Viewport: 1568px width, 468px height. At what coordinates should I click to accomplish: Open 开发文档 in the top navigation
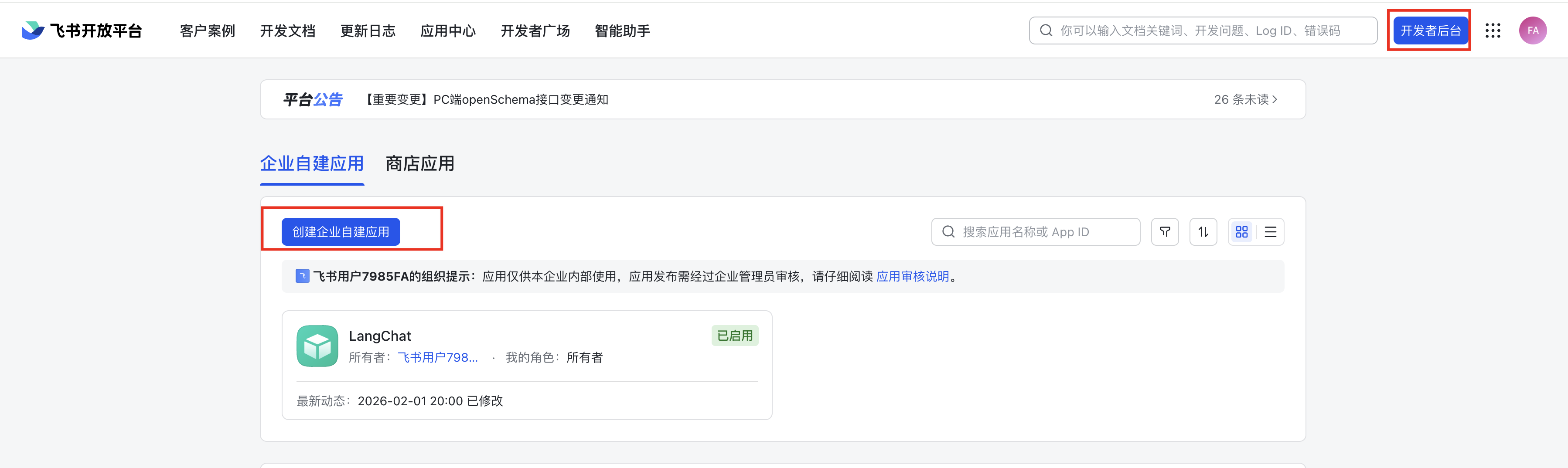click(287, 31)
